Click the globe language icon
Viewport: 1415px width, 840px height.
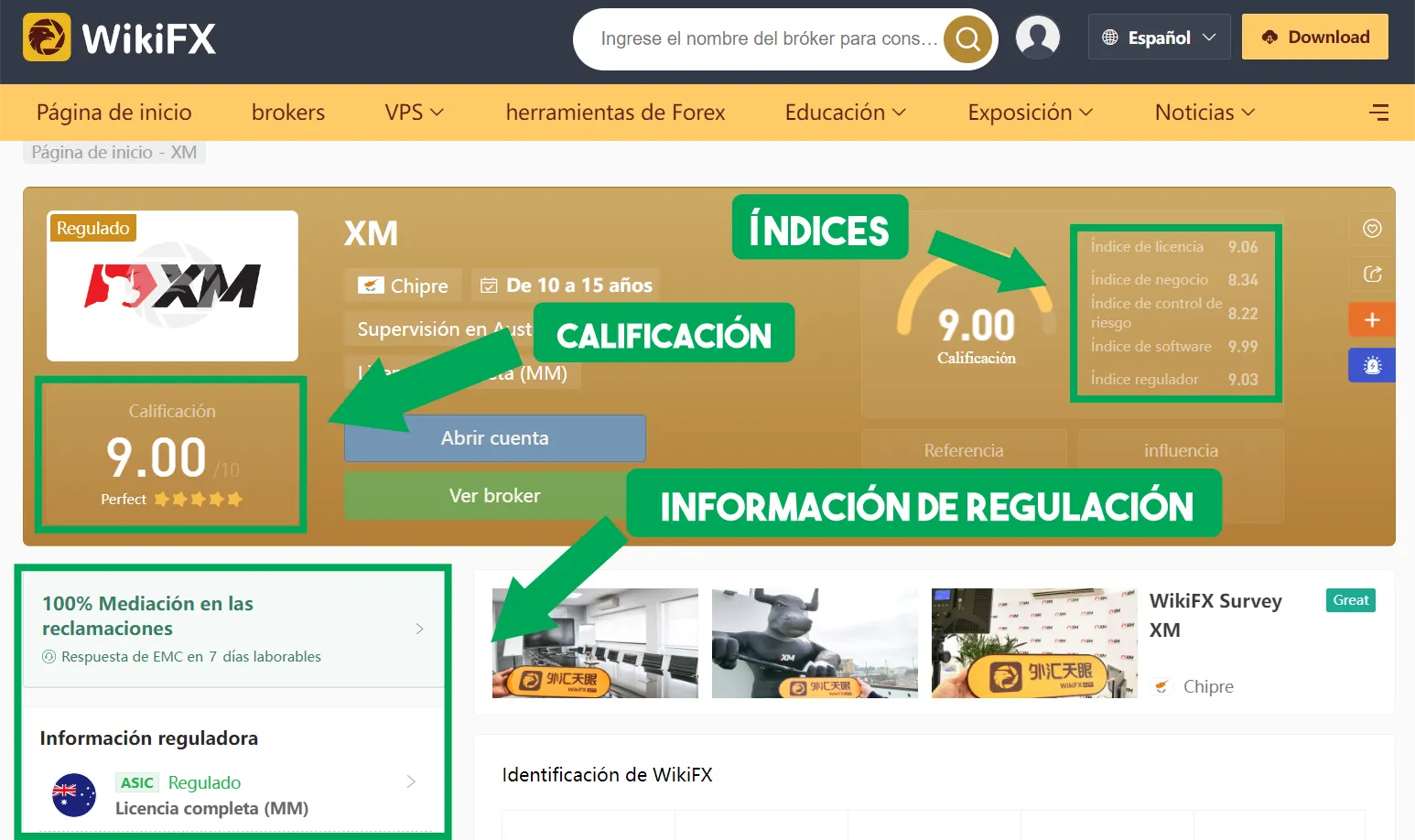[x=1110, y=38]
